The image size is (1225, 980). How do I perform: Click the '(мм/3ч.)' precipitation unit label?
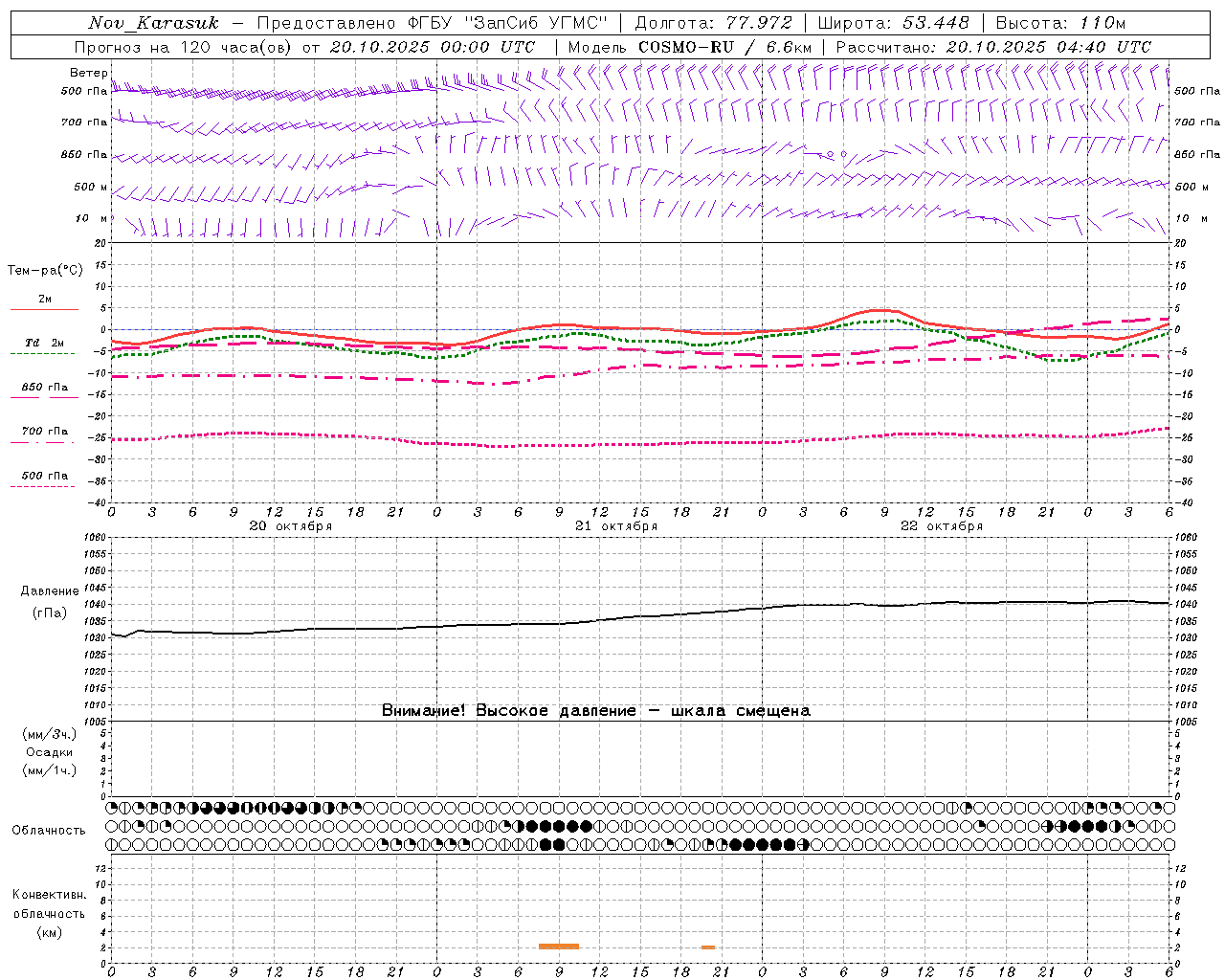(x=50, y=735)
